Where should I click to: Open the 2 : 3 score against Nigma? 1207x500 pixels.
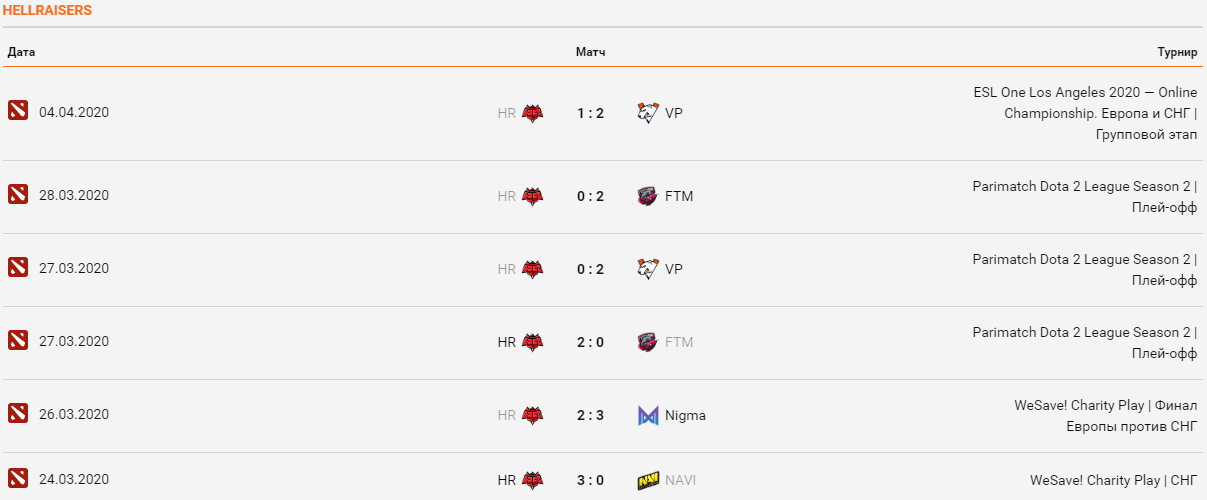coord(590,415)
